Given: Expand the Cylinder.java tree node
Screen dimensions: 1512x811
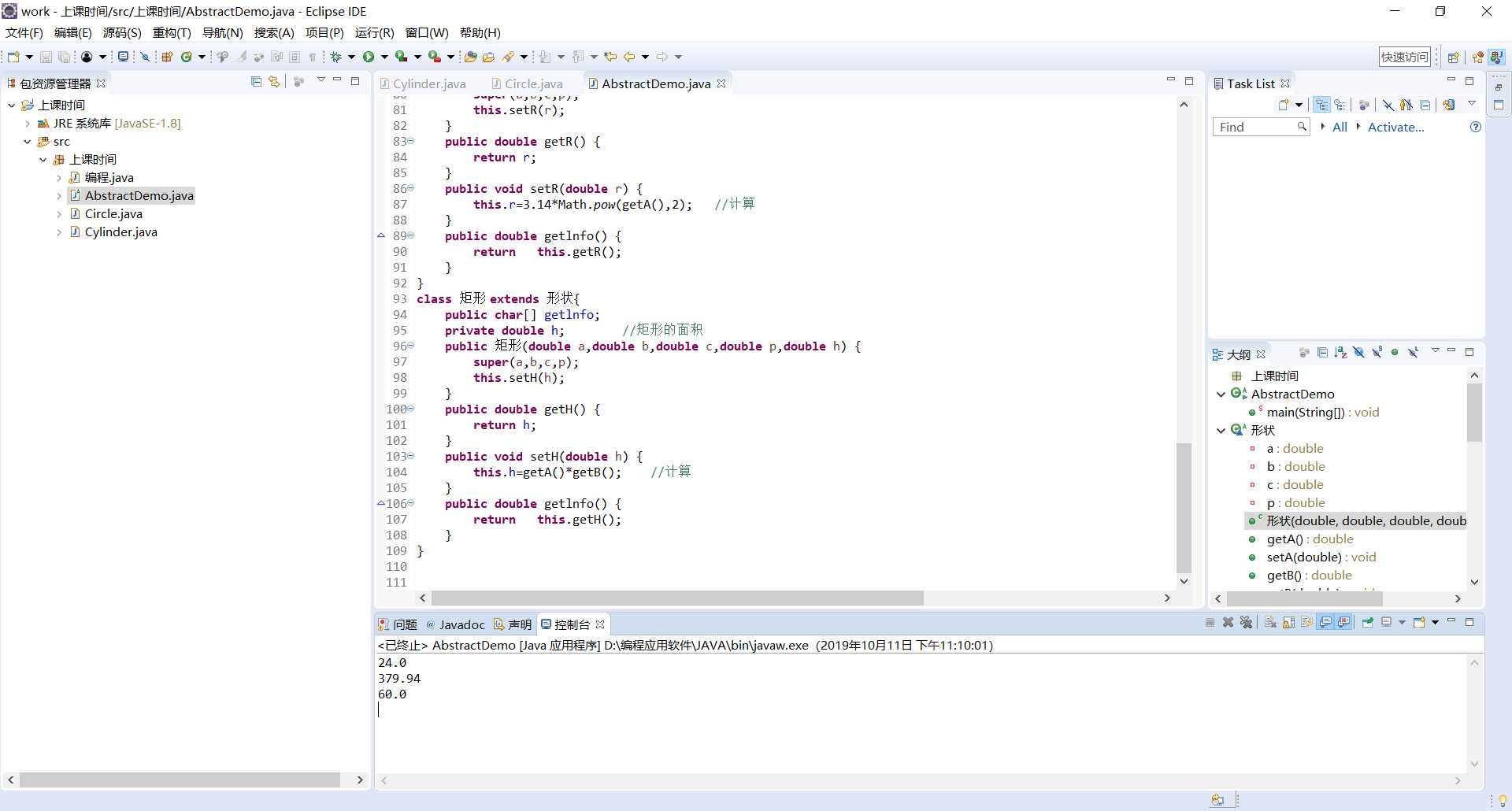Looking at the screenshot, I should click(x=59, y=232).
